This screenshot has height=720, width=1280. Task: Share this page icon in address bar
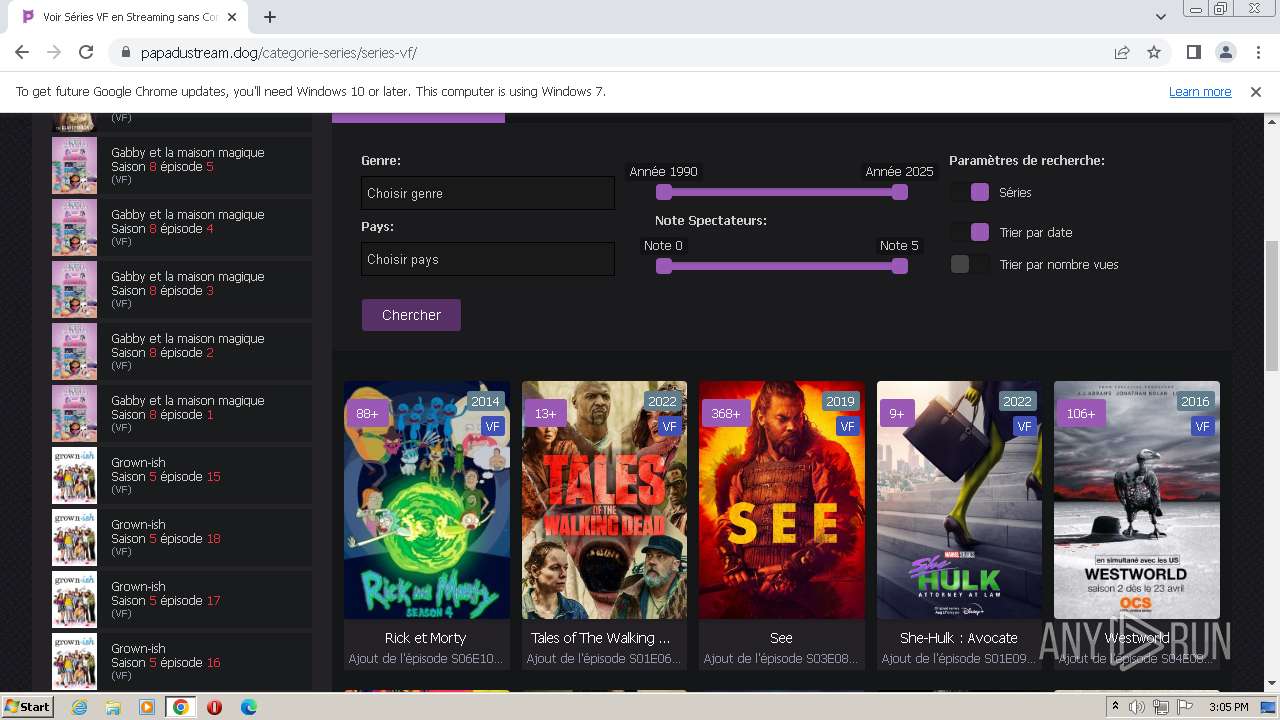1122,52
